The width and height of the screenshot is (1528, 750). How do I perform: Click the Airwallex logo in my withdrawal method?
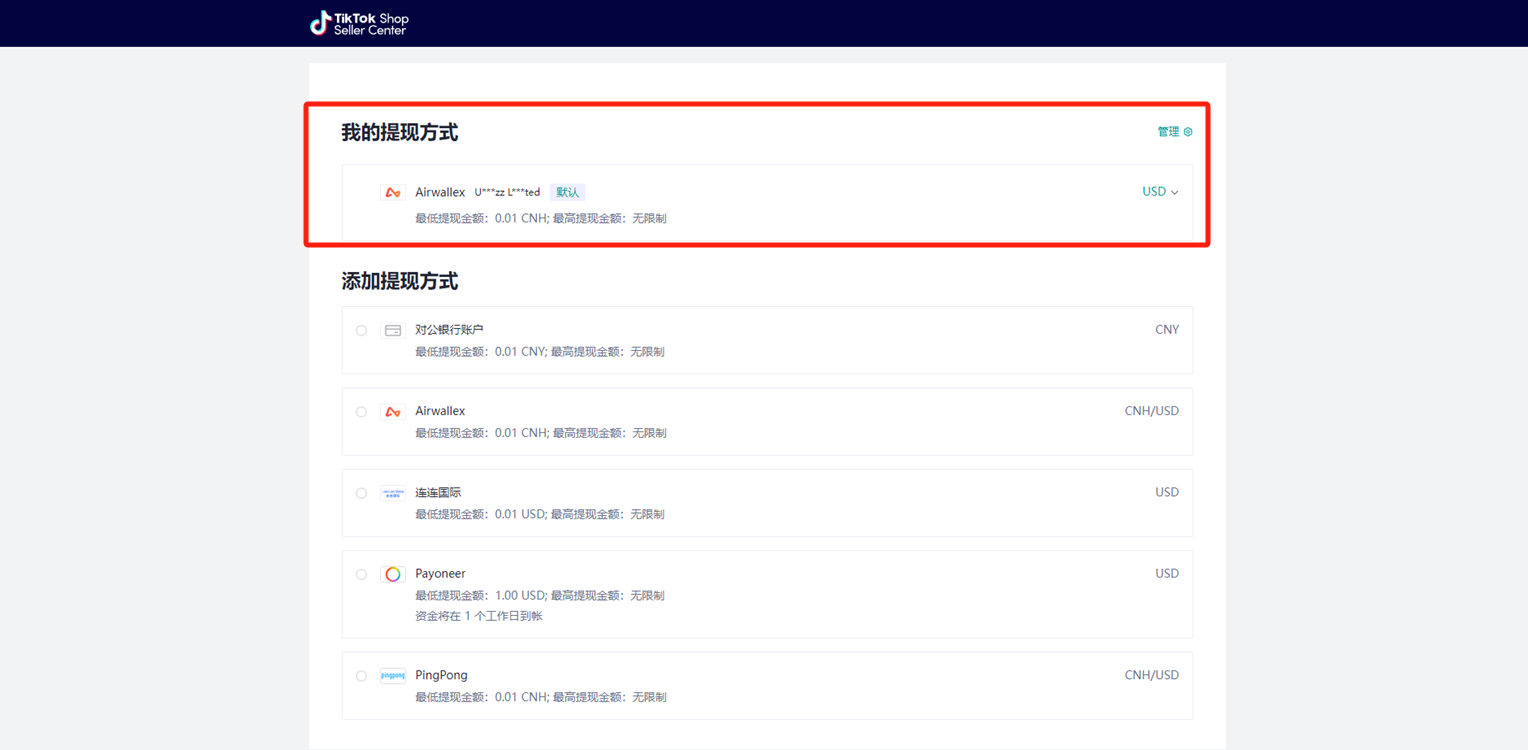[x=393, y=192]
